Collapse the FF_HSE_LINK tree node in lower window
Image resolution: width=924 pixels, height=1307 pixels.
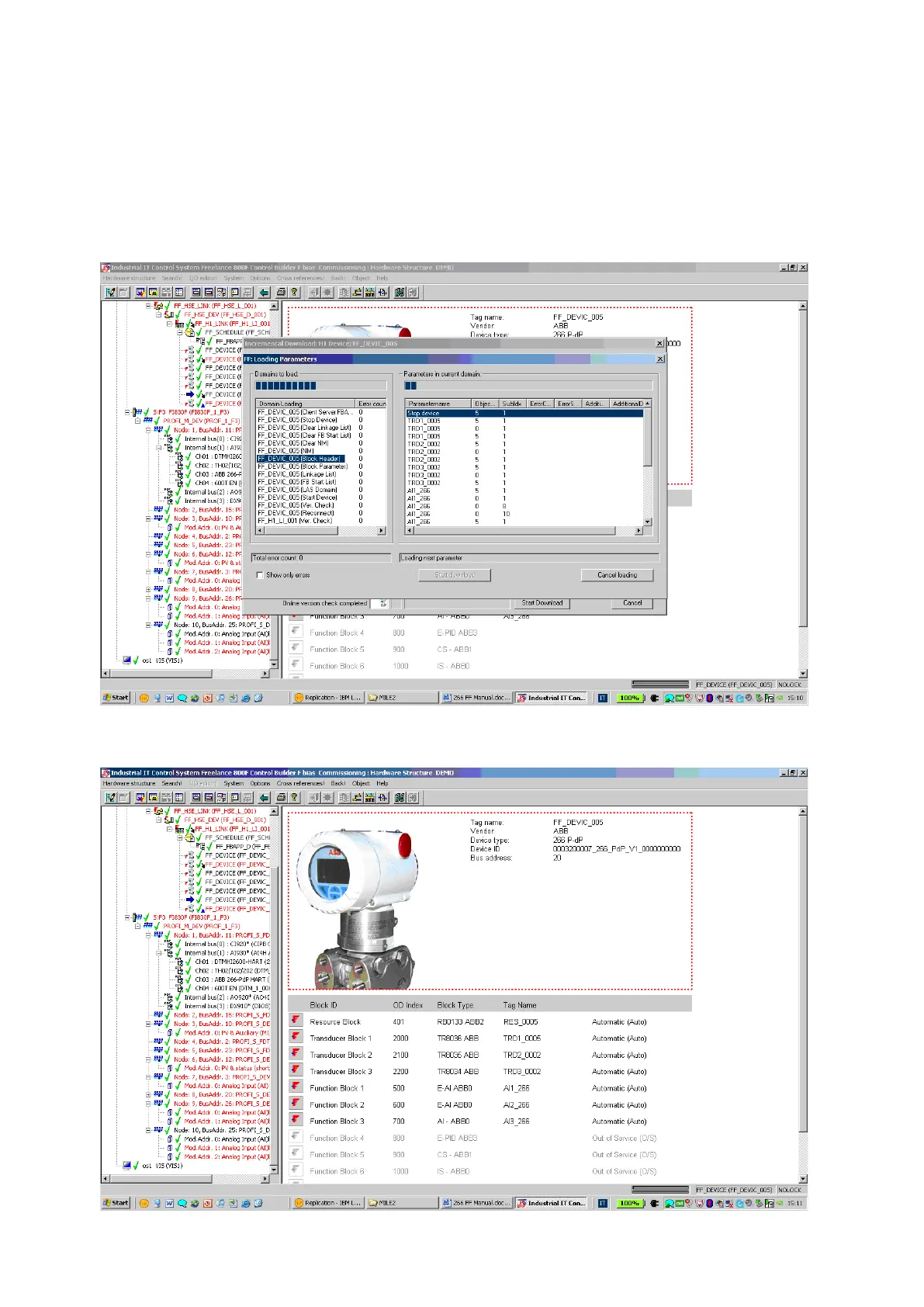point(149,811)
